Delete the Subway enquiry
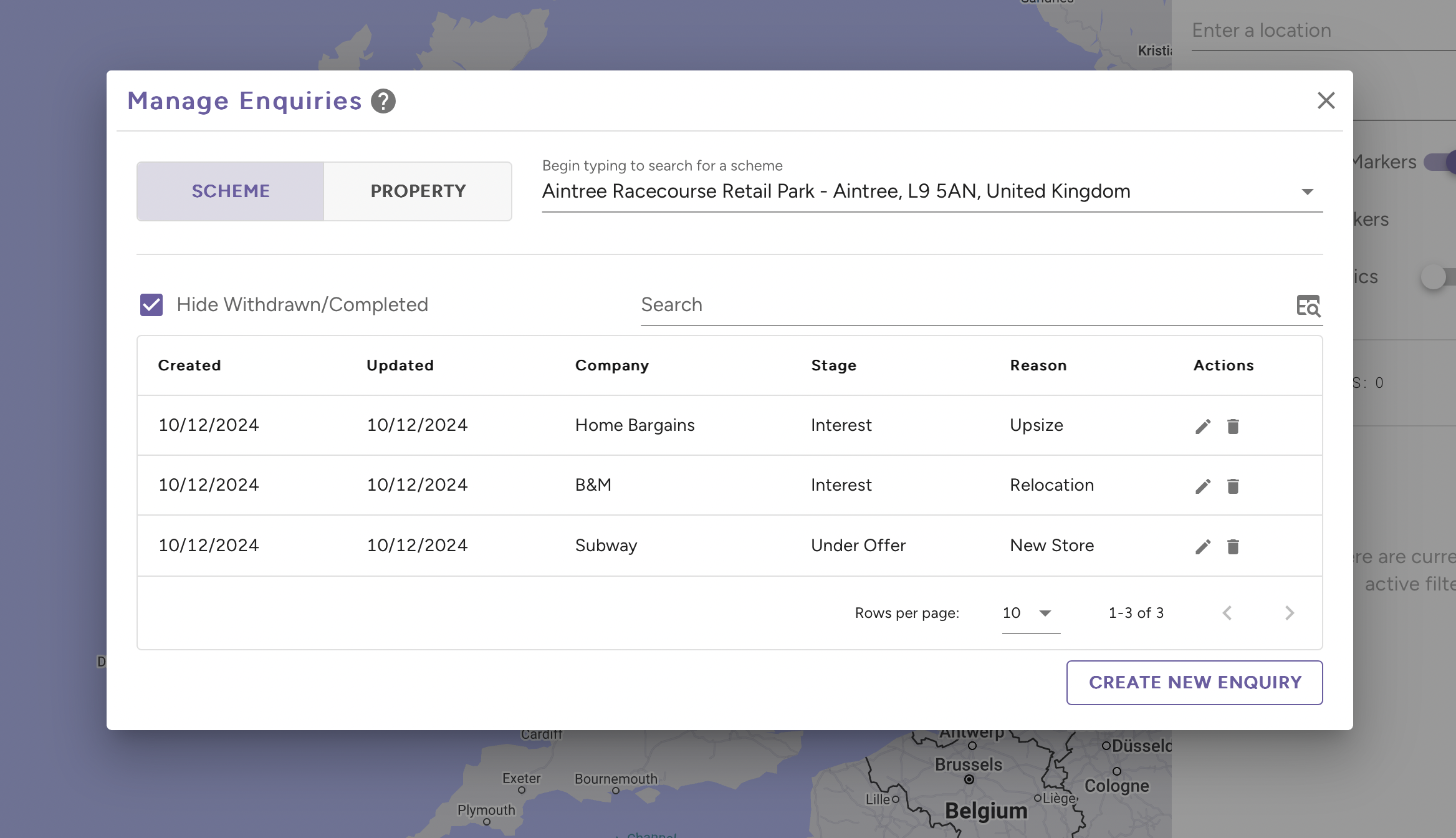 pyautogui.click(x=1233, y=547)
